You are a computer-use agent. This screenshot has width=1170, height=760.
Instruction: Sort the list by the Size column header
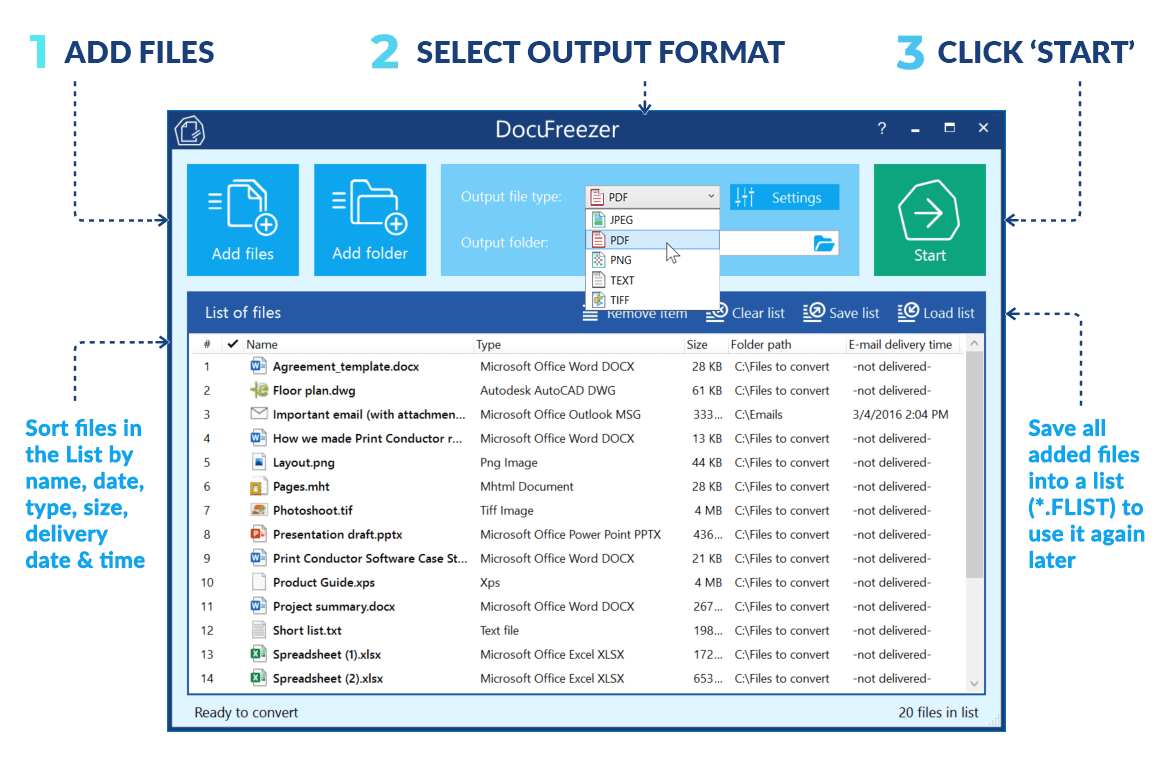(x=697, y=344)
